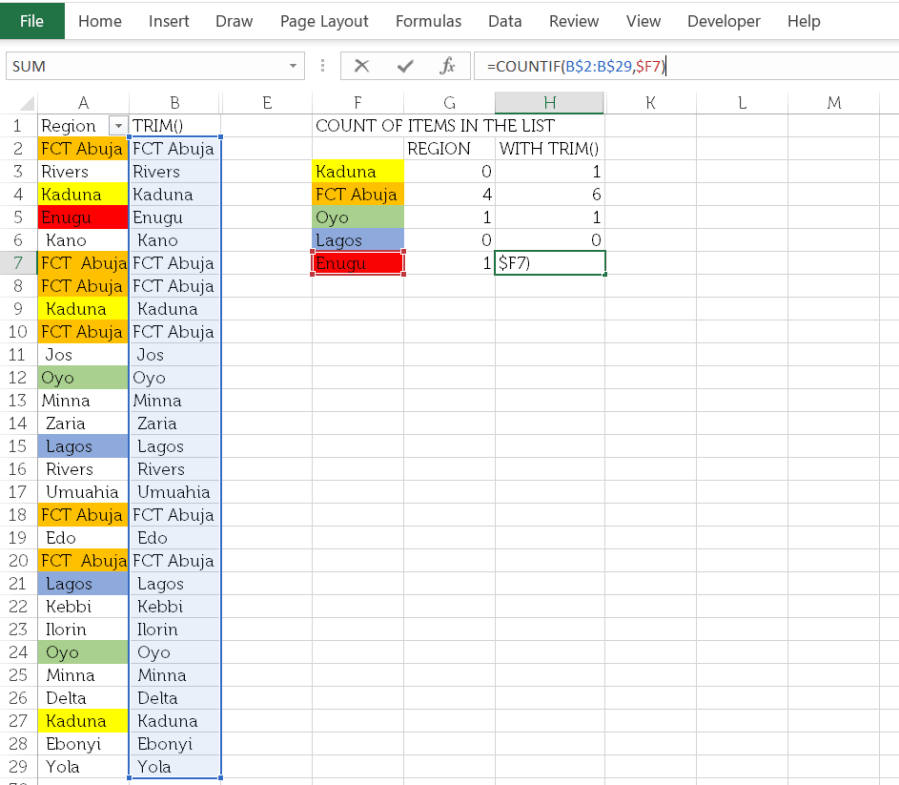Click the formula bar resize dots handle
The width and height of the screenshot is (899, 785).
[322, 66]
